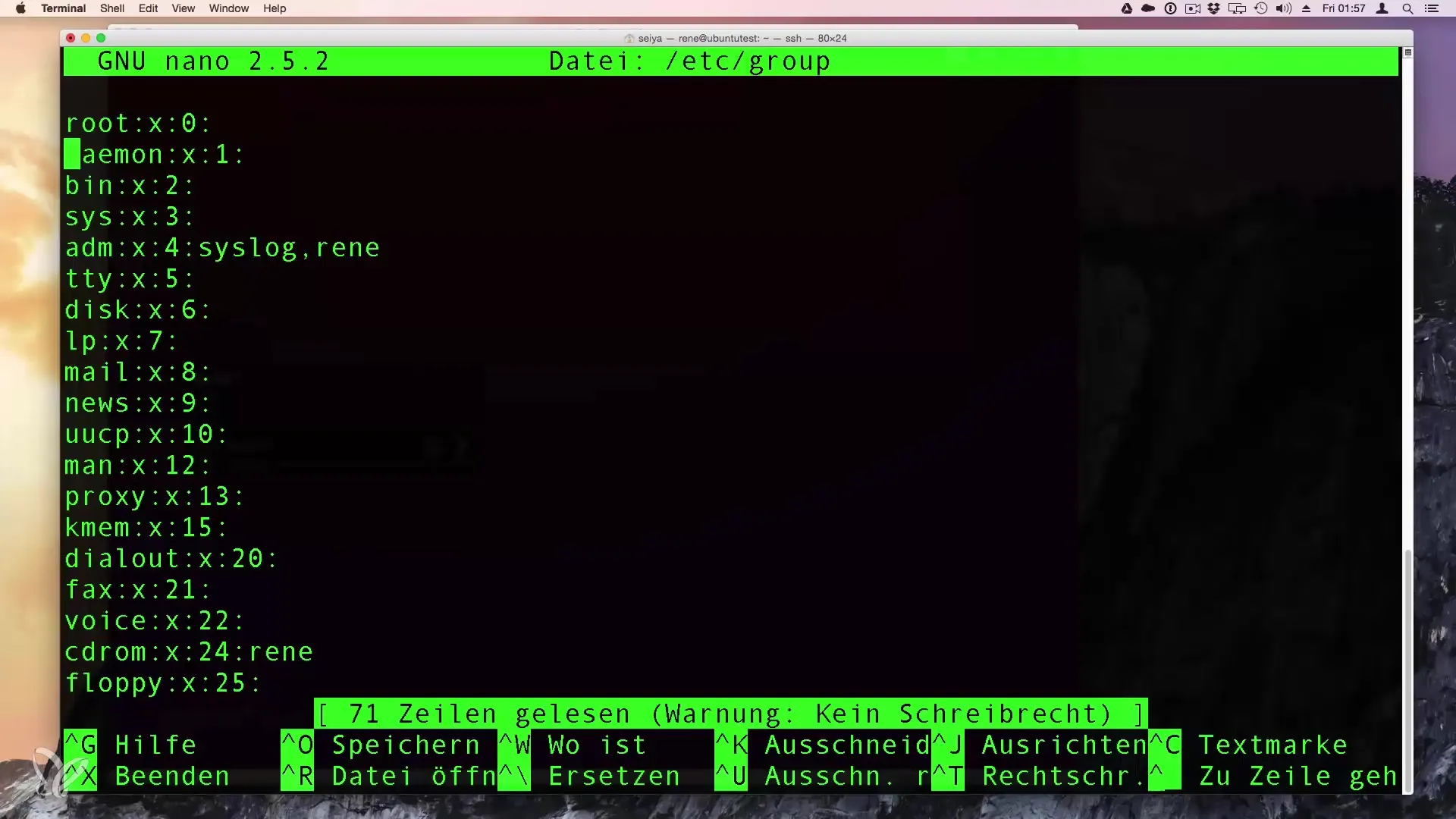Click the split pane button above scrollbar
The image size is (1456, 819).
1407,52
